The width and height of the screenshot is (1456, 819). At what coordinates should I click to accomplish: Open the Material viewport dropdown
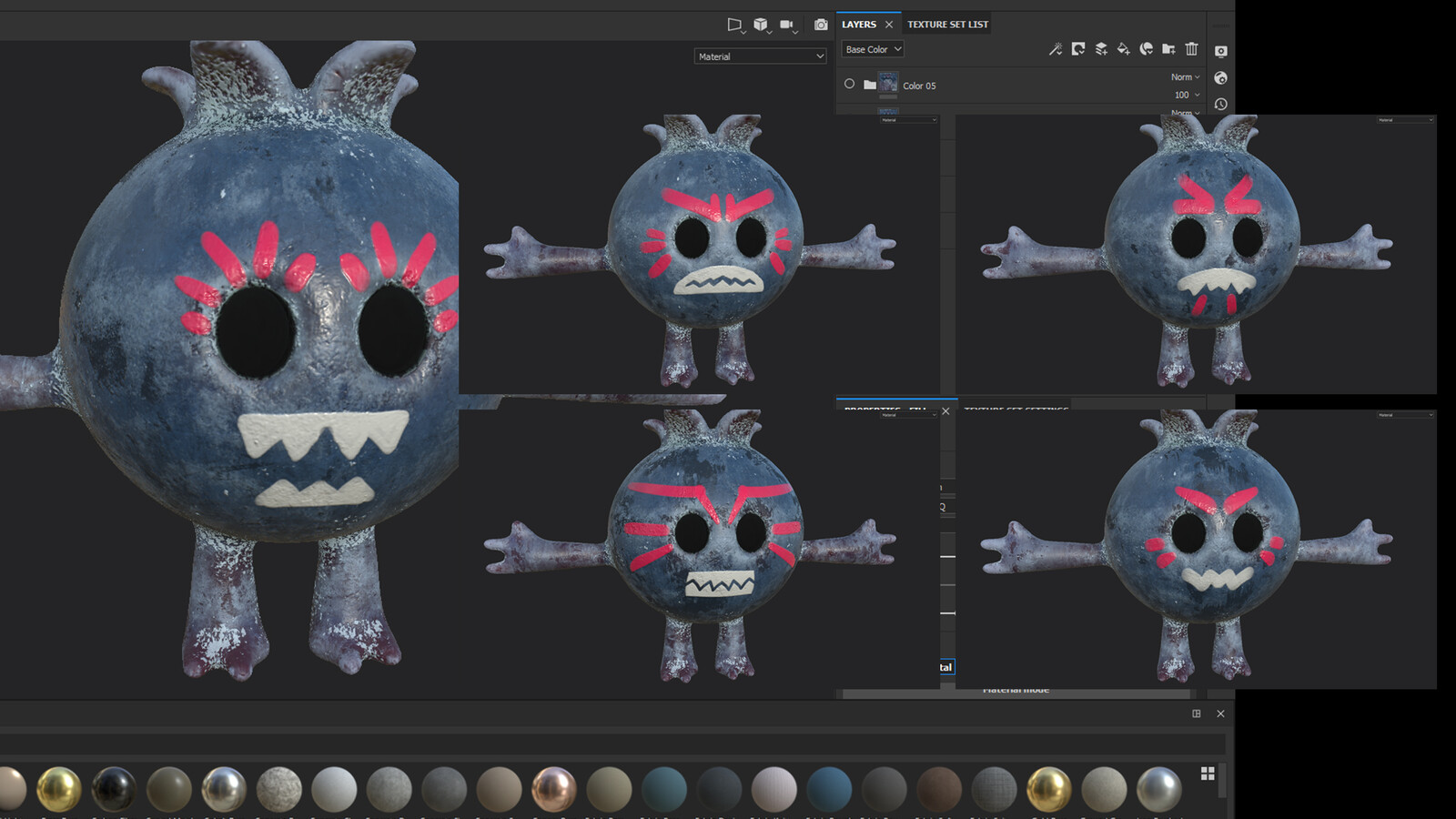pos(761,56)
